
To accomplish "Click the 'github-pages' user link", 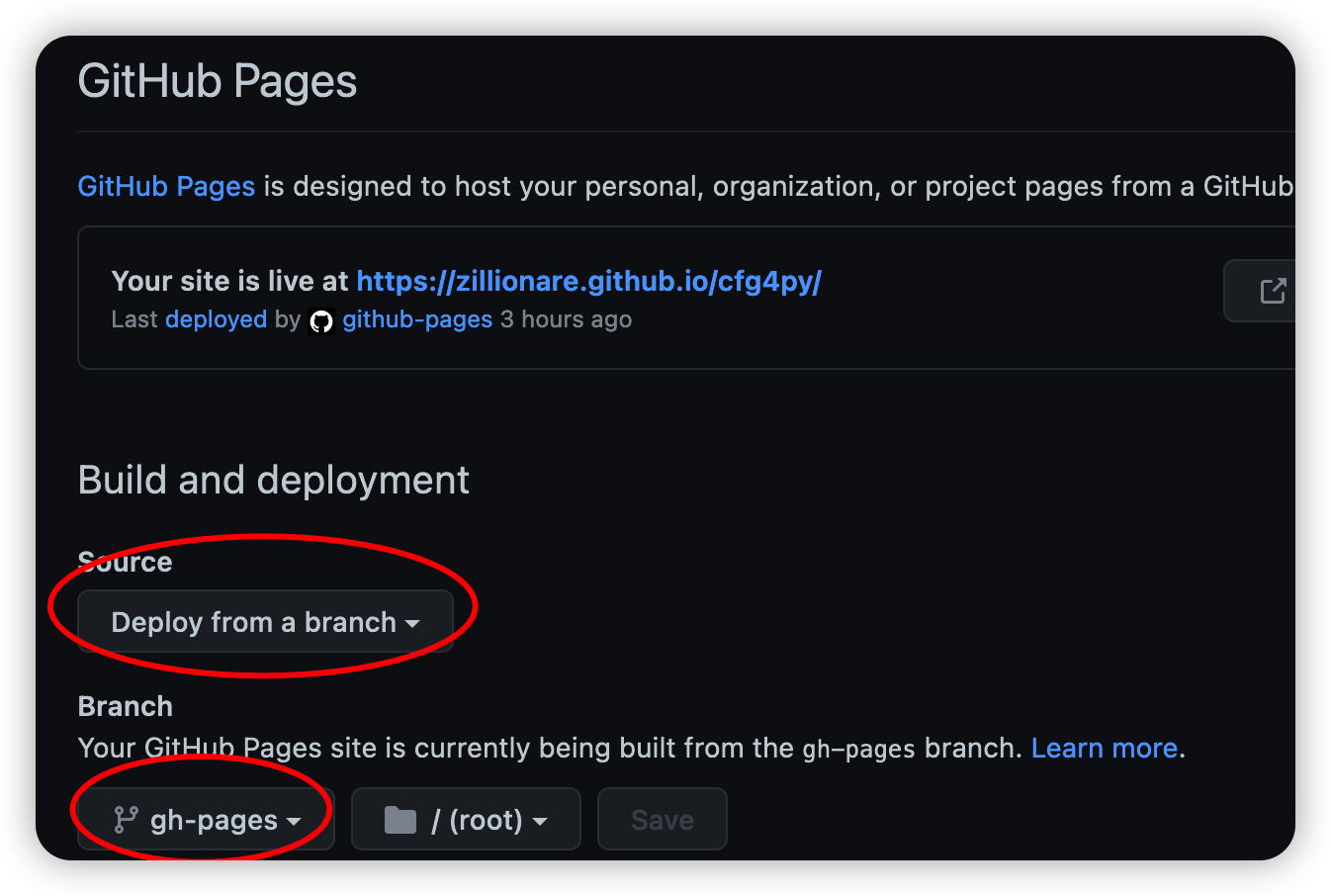I will click(x=417, y=319).
